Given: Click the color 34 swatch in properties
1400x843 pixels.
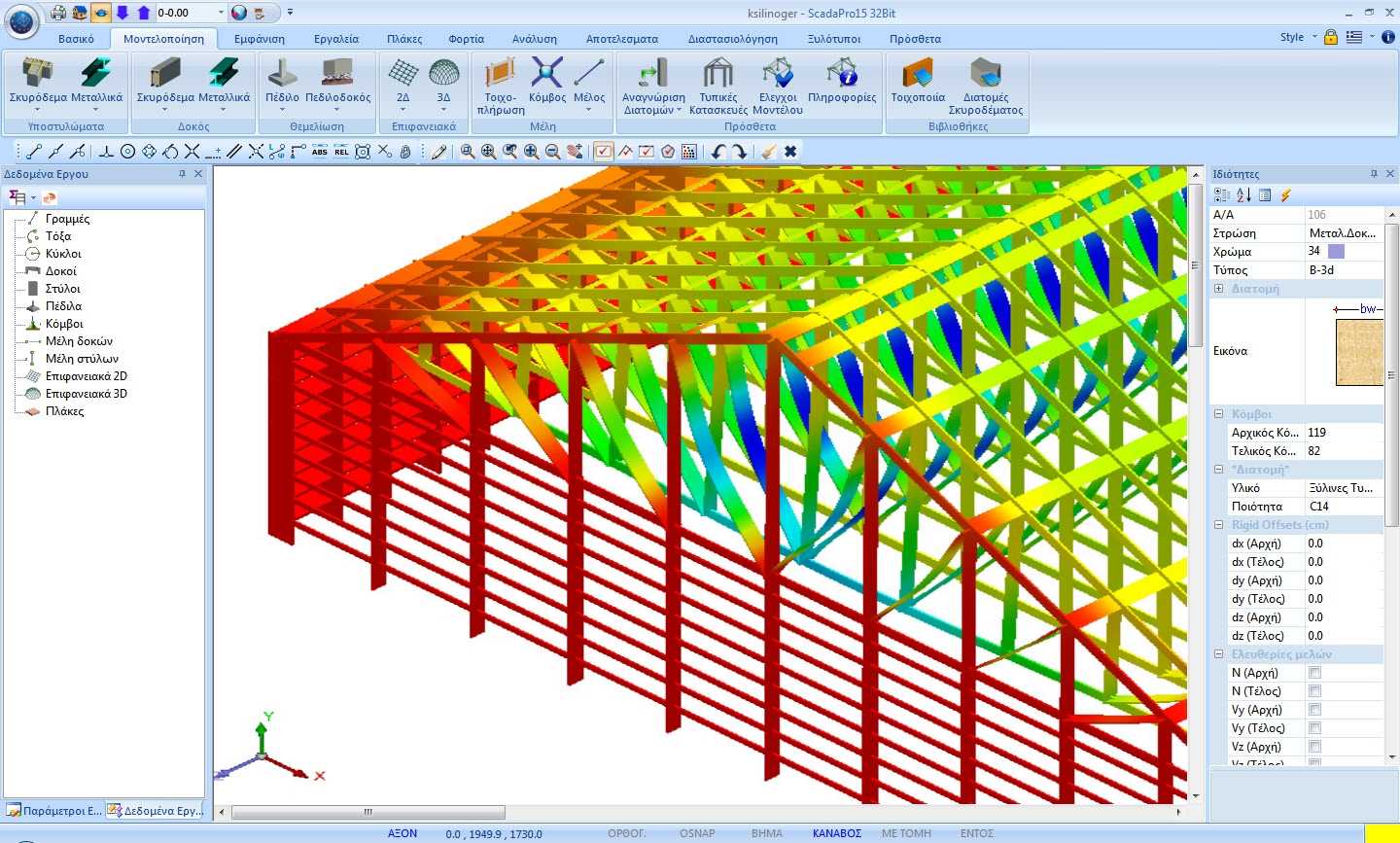Looking at the screenshot, I should (x=1336, y=252).
